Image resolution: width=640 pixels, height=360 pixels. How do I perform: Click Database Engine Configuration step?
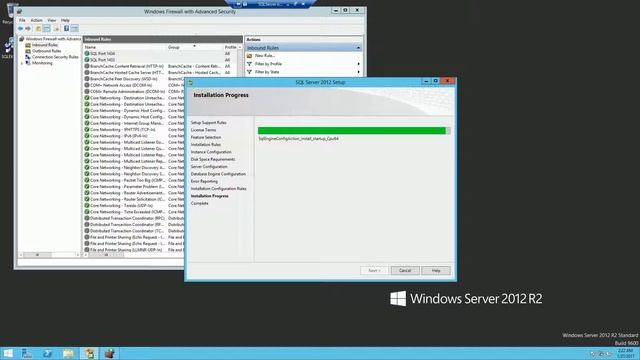218,174
